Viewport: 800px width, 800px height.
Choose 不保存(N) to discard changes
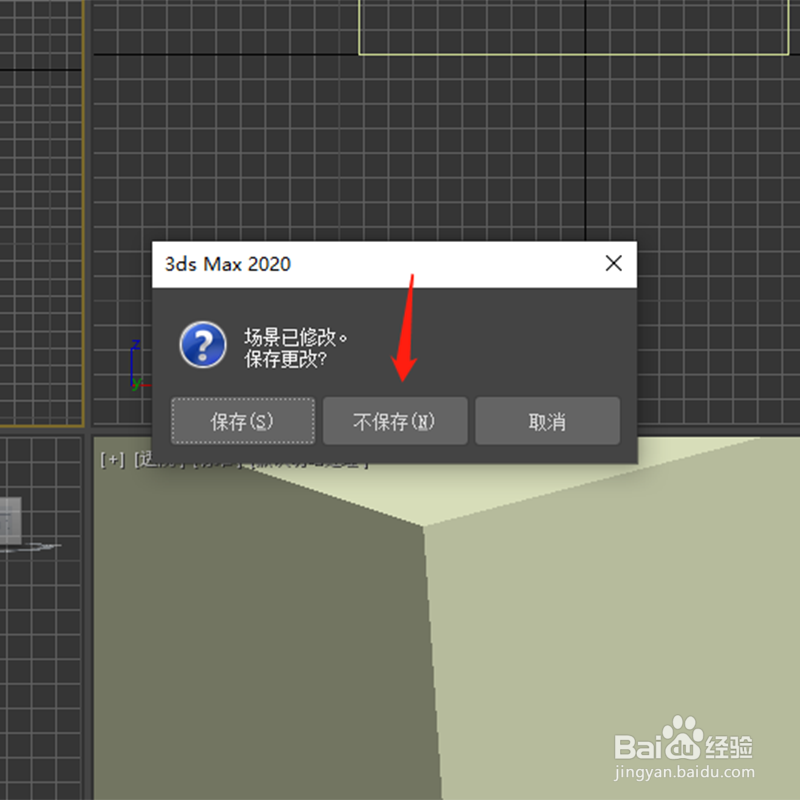tap(395, 421)
